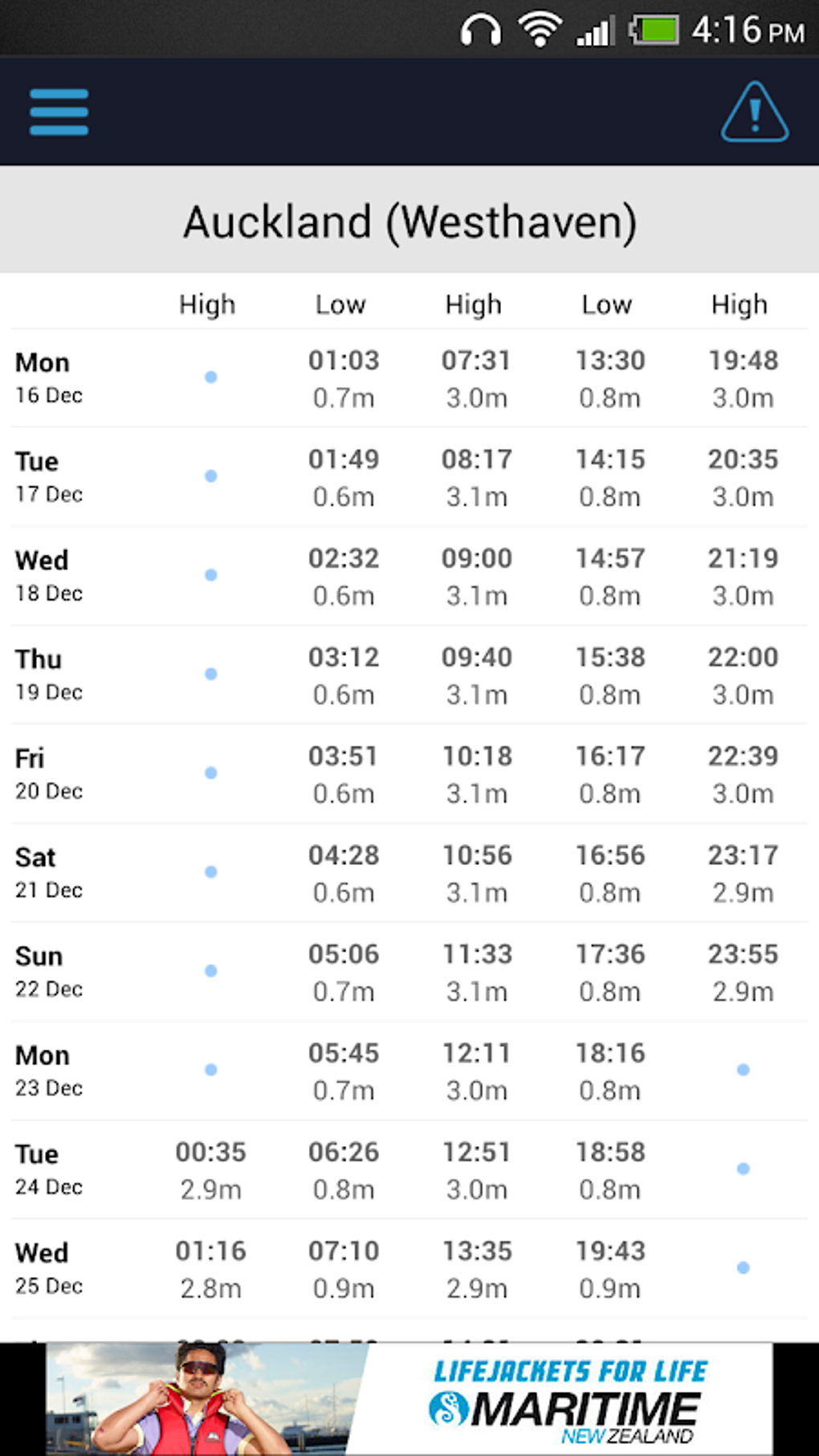
Task: Select the Tue 17 Dec day label
Action: point(49,475)
